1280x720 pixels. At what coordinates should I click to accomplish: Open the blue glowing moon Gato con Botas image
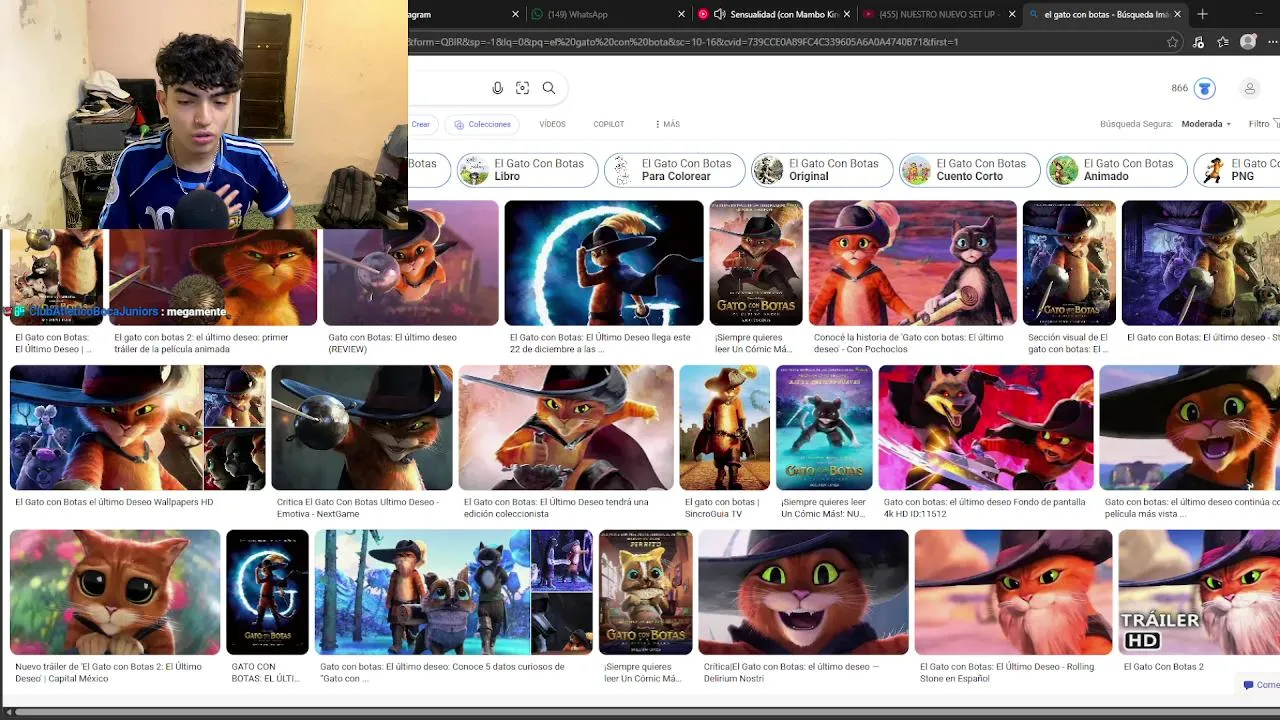[x=604, y=263]
